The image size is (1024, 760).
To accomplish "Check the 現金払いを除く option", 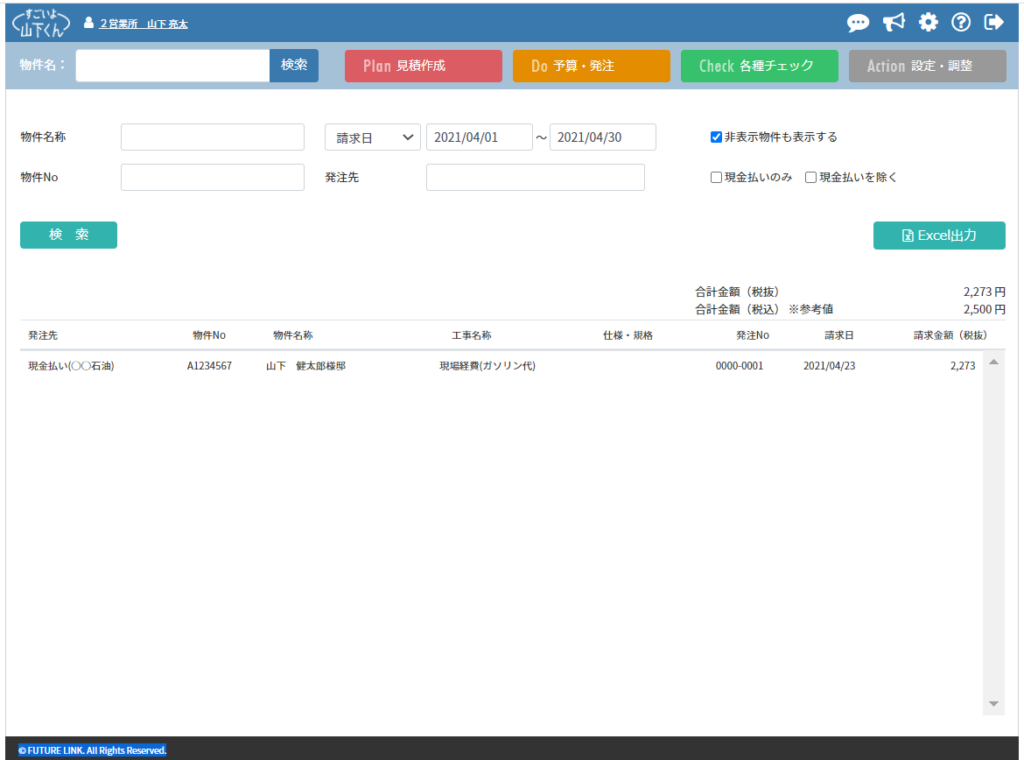I will click(x=811, y=177).
